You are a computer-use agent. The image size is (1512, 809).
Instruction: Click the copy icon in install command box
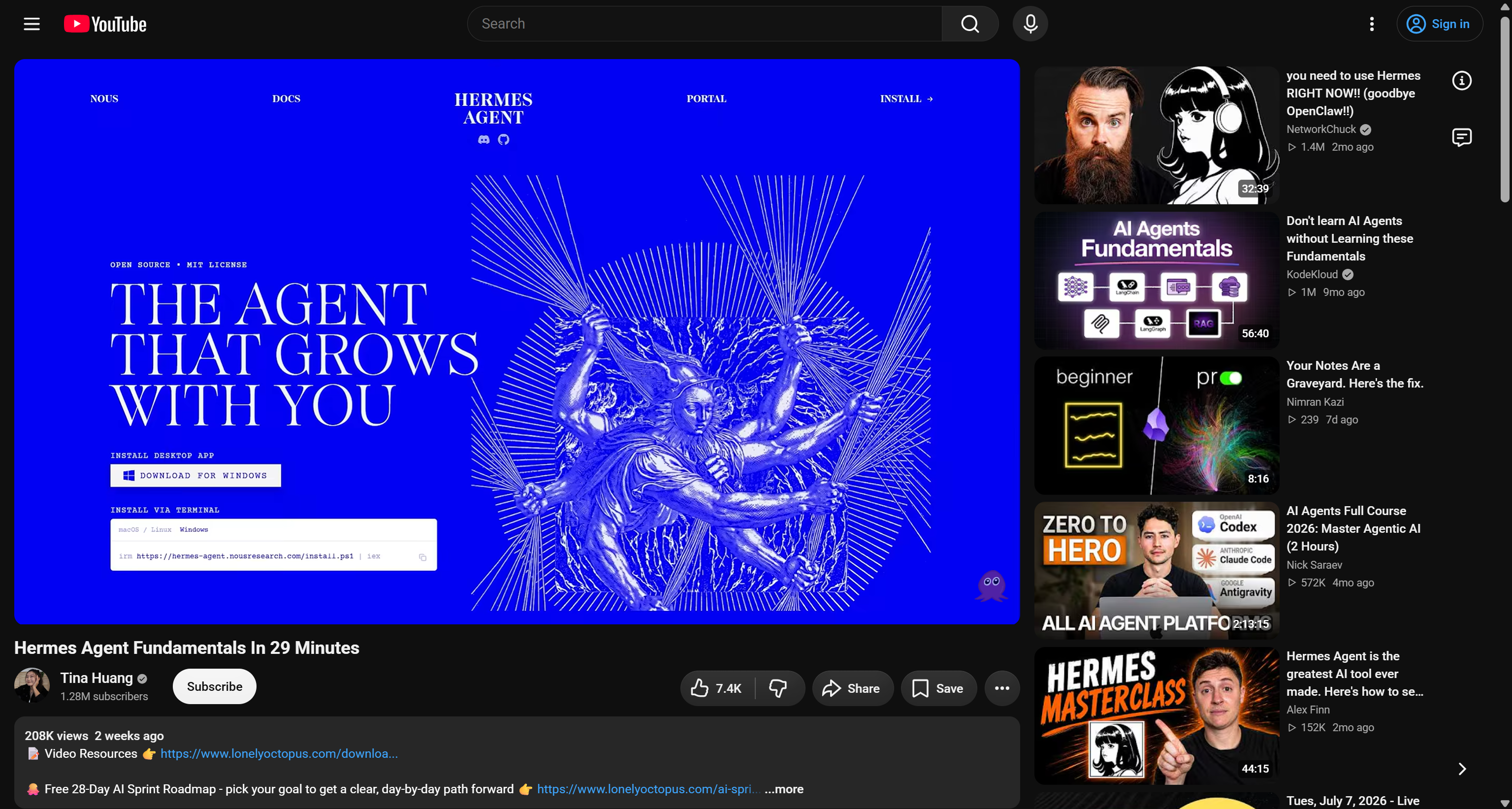(422, 556)
